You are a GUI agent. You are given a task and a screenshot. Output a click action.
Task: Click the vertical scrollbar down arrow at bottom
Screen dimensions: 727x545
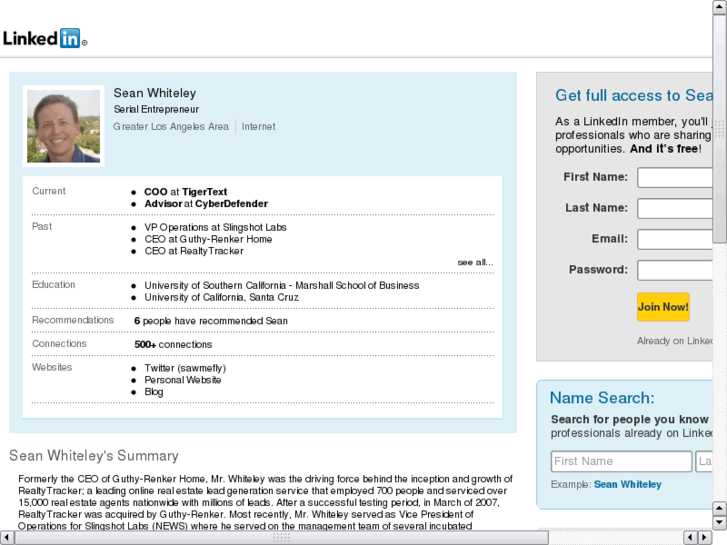719,523
